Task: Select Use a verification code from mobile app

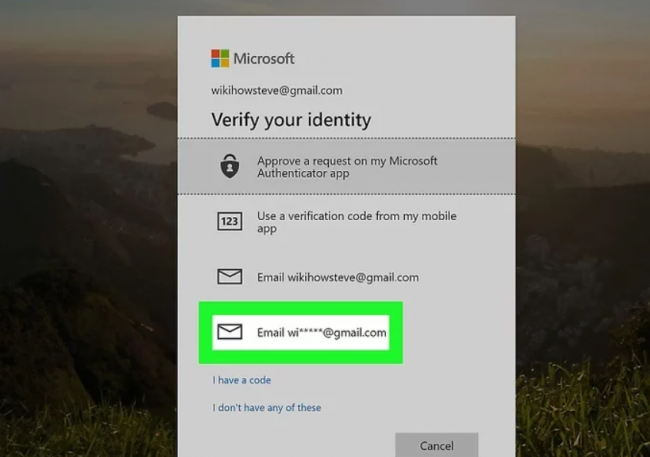Action: [x=347, y=222]
